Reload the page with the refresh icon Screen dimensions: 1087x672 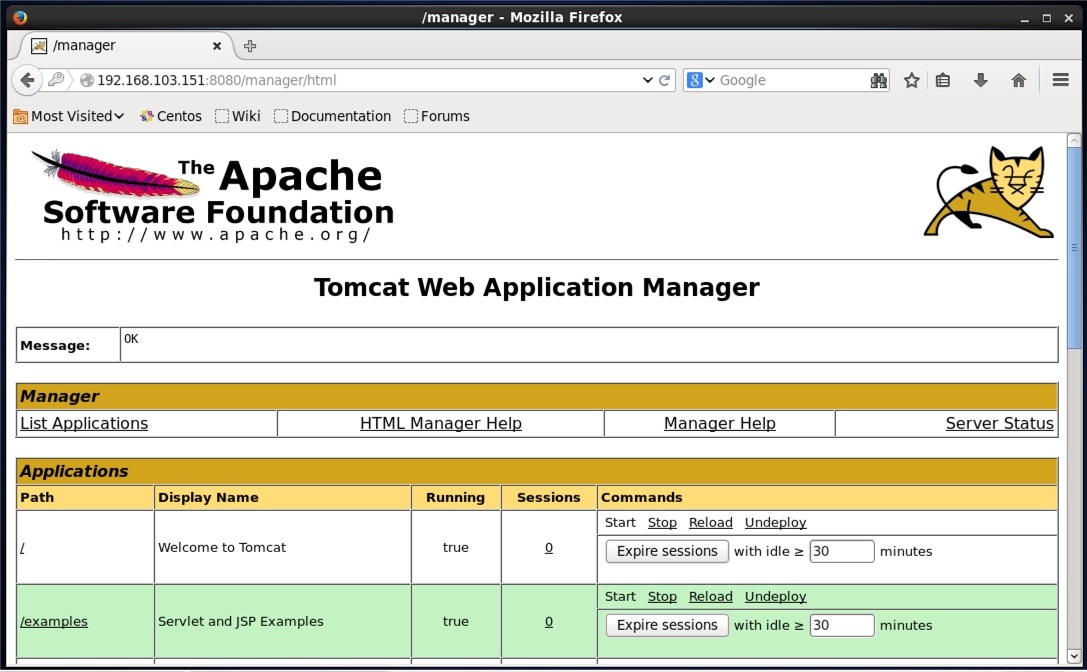click(664, 80)
